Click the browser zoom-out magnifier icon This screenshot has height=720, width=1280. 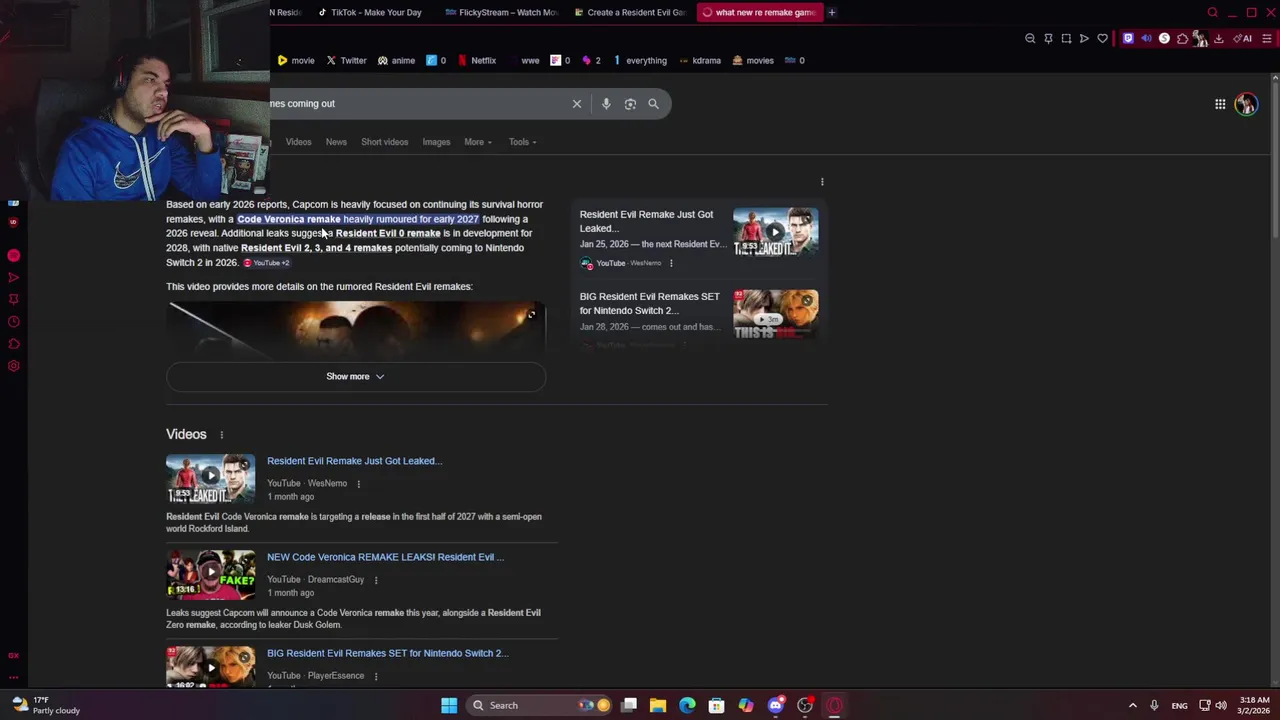point(1030,39)
